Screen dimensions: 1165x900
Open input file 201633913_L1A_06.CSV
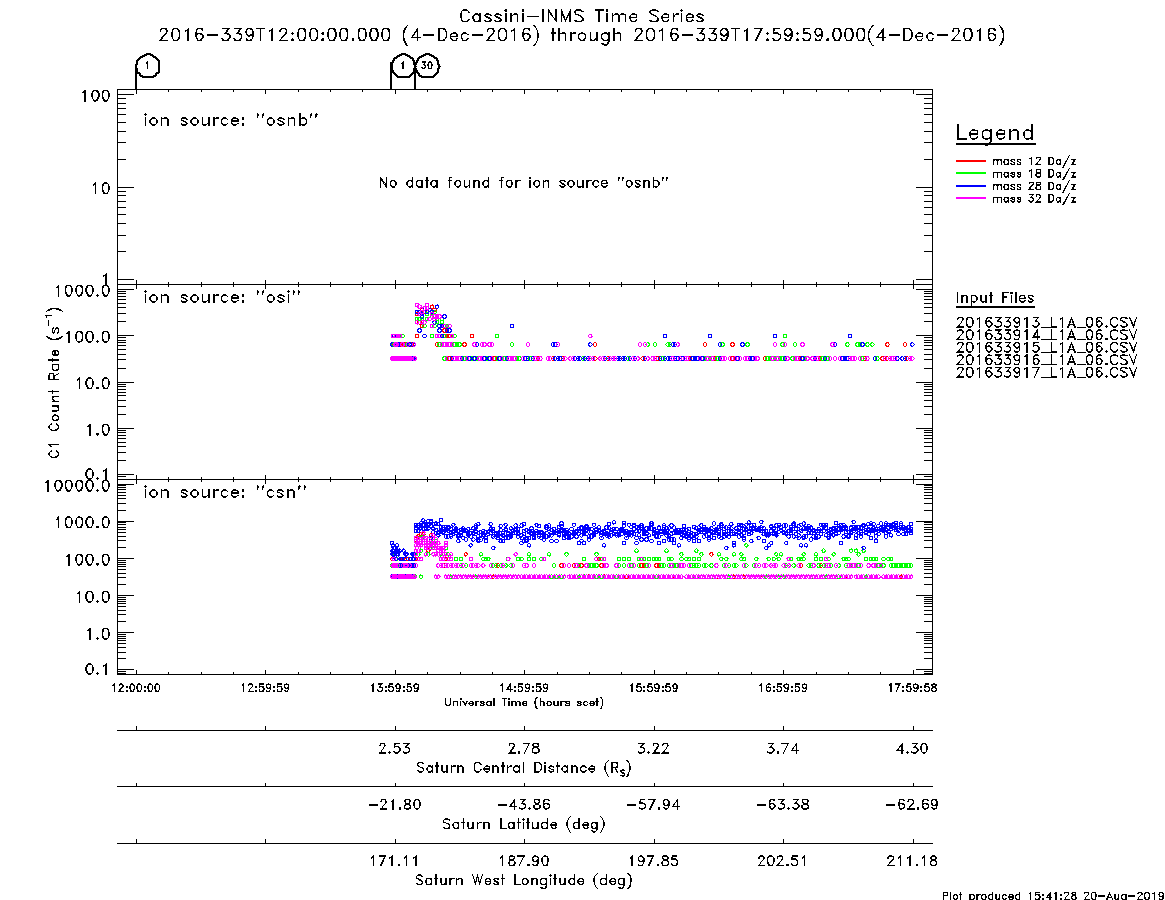(x=1046, y=323)
